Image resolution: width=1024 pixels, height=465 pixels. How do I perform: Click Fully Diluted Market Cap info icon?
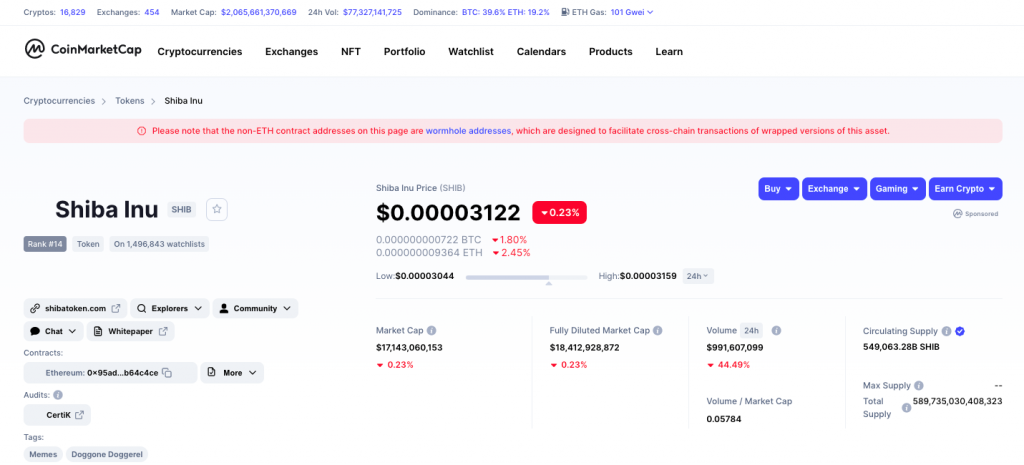658,330
